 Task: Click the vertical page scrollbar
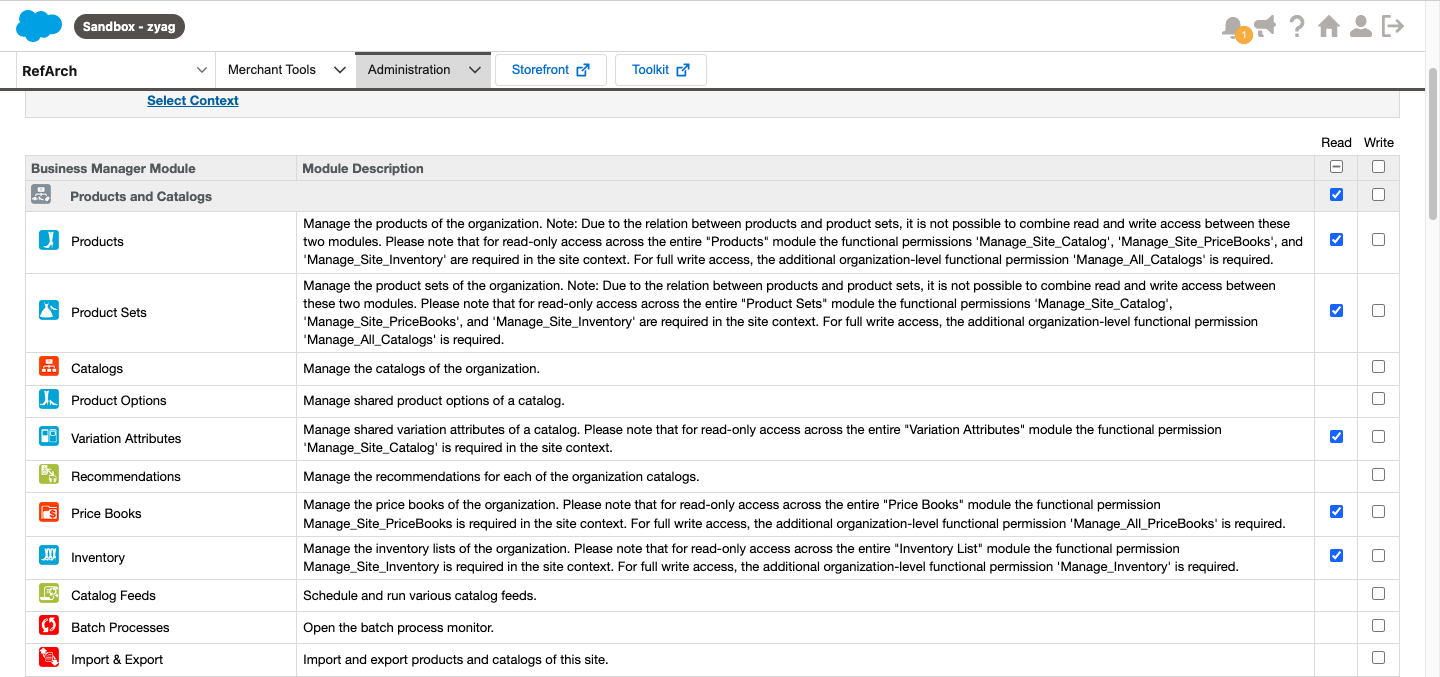[x=1432, y=140]
